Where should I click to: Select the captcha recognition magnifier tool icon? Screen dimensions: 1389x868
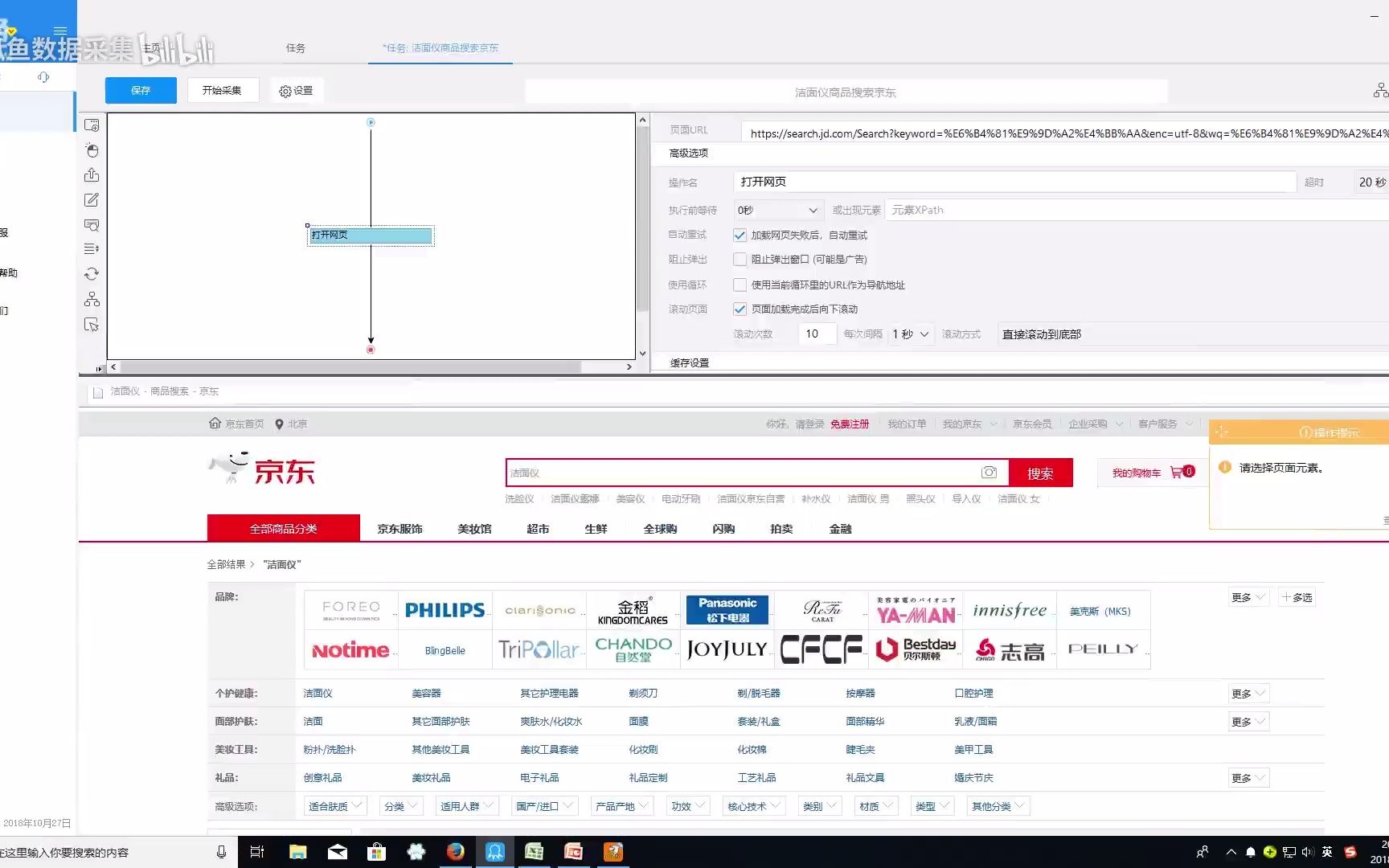(x=92, y=225)
